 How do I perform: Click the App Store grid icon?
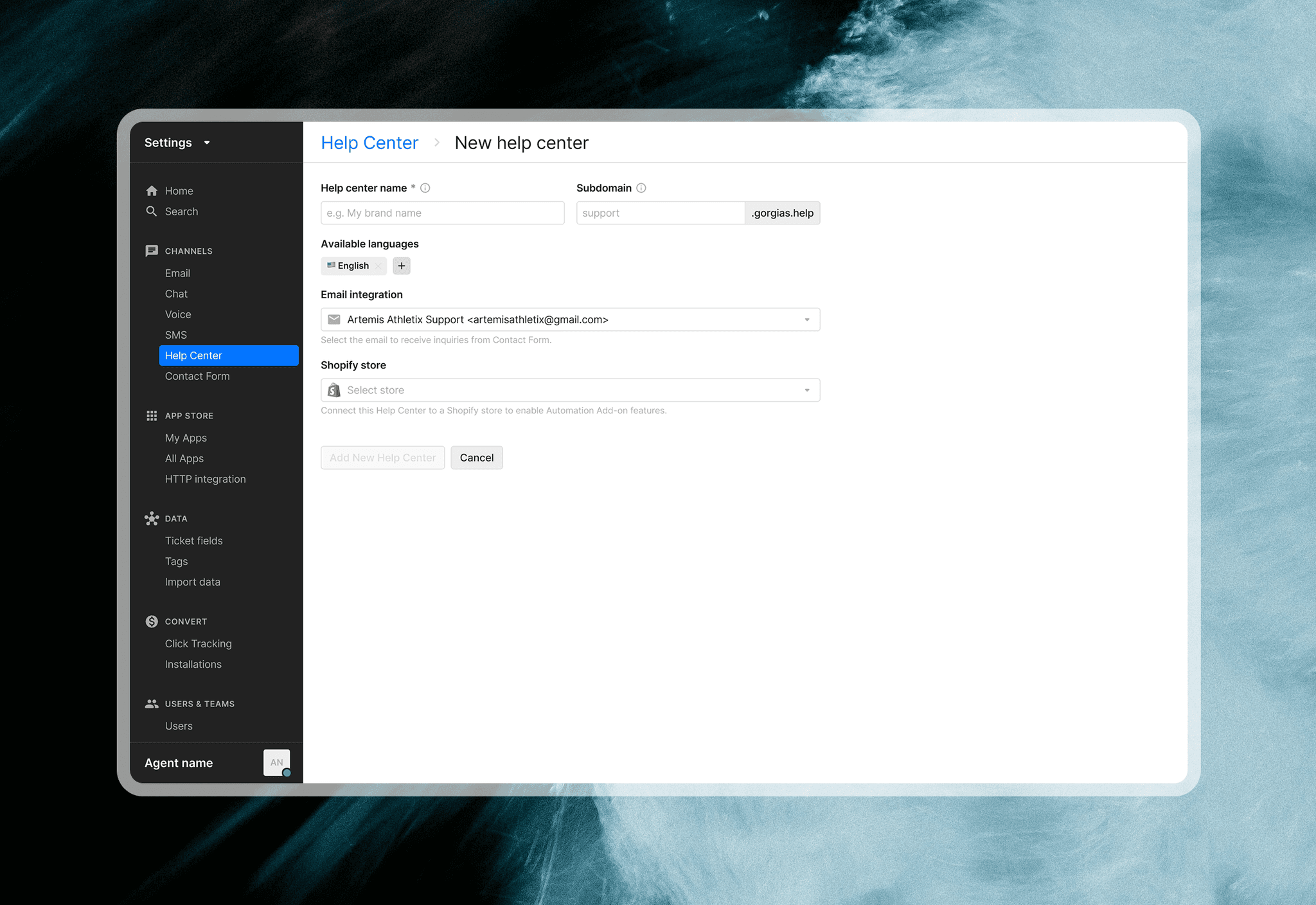(152, 416)
